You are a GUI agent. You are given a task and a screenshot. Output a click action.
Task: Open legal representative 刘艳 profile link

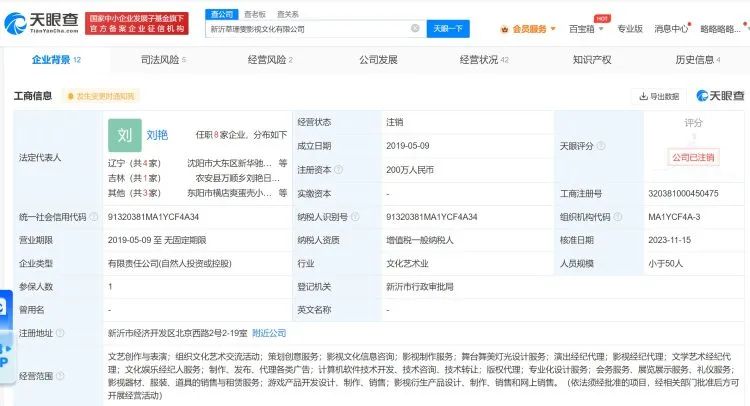(x=157, y=133)
